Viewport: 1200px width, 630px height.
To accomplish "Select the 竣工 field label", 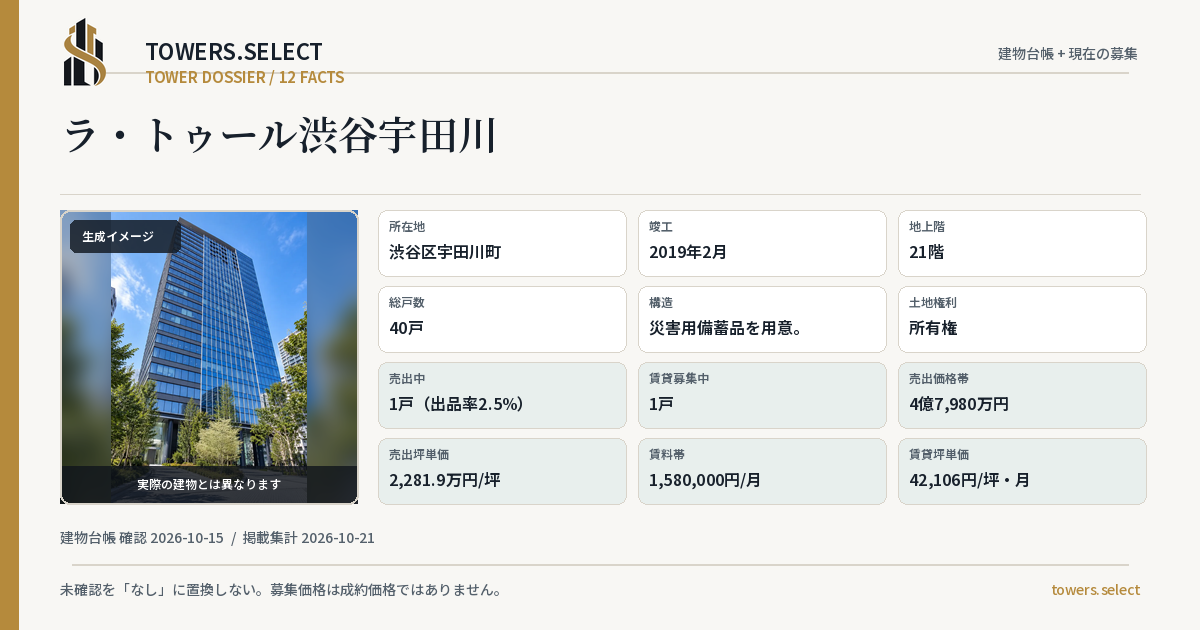I will [661, 227].
